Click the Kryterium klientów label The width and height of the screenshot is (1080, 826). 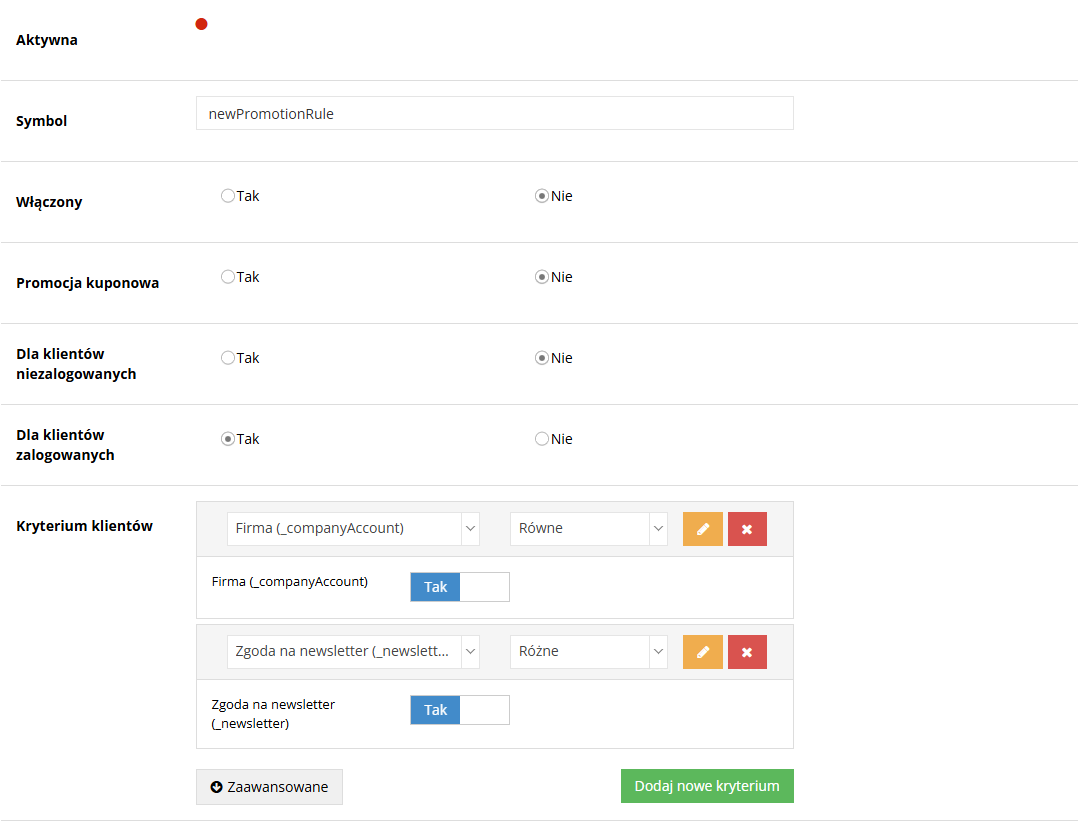pos(85,526)
